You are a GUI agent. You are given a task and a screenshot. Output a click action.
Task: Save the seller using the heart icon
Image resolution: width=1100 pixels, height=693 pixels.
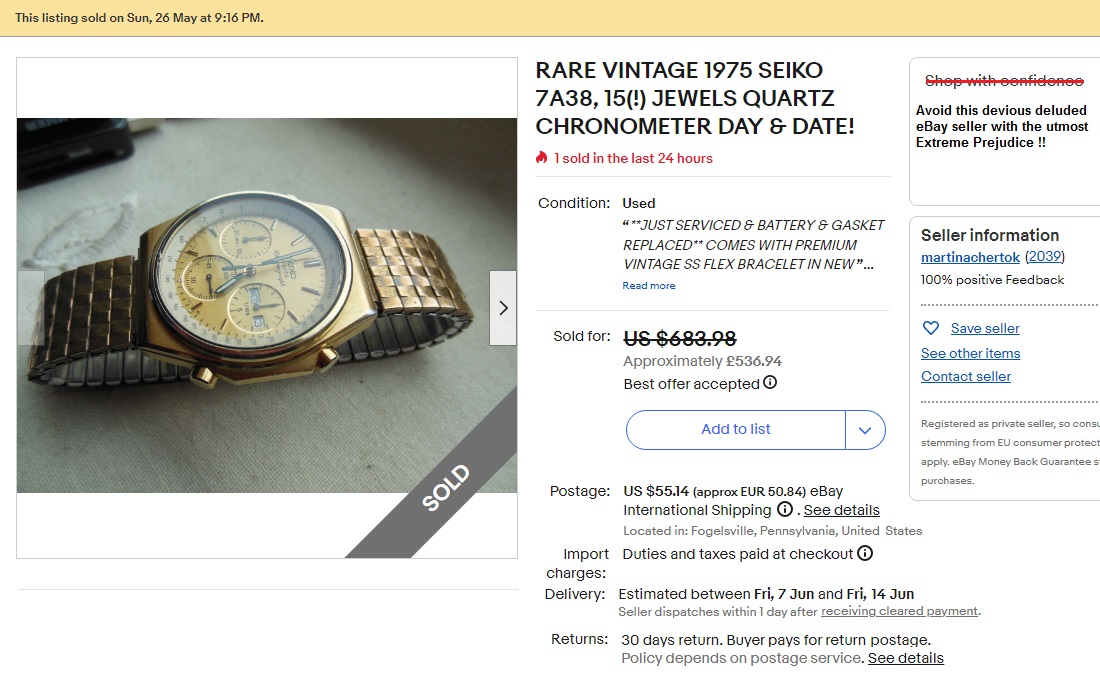pyautogui.click(x=931, y=327)
